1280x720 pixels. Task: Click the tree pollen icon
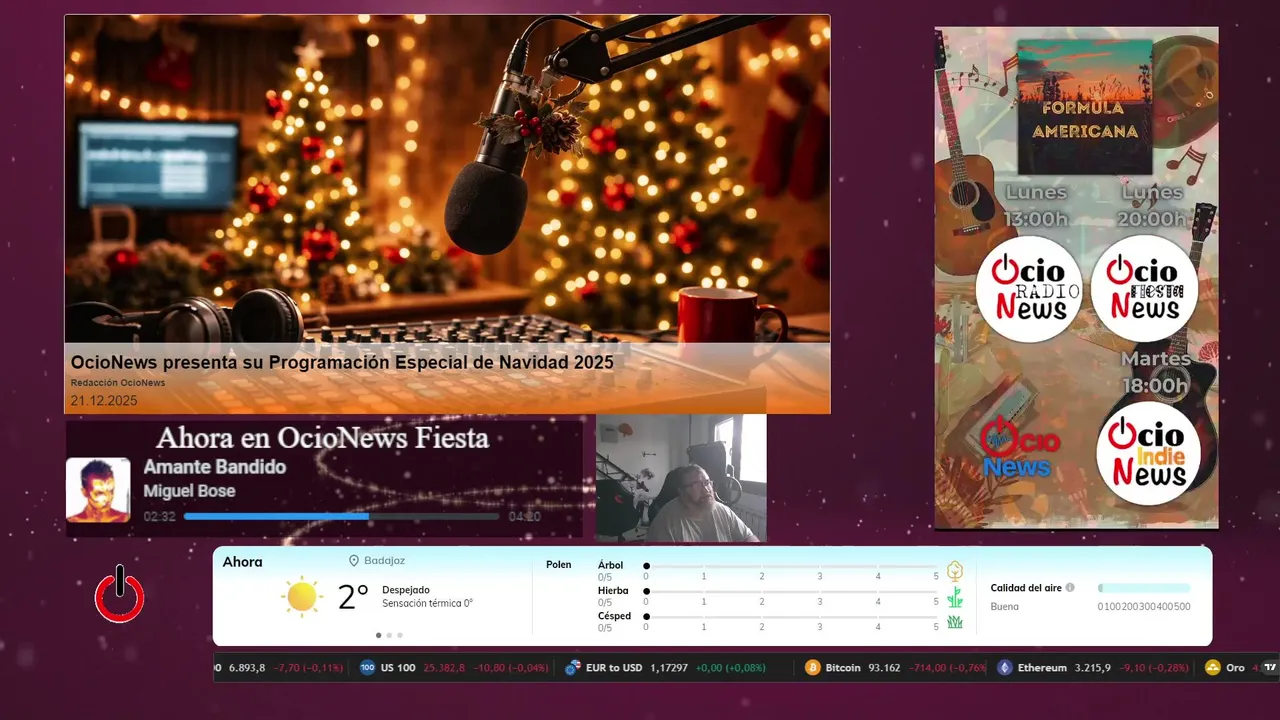(955, 571)
